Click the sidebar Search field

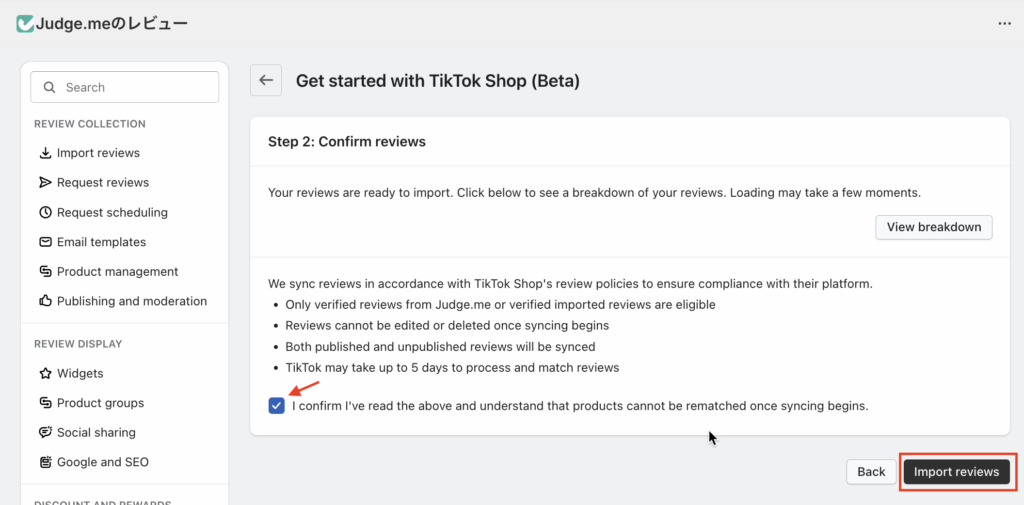[125, 87]
